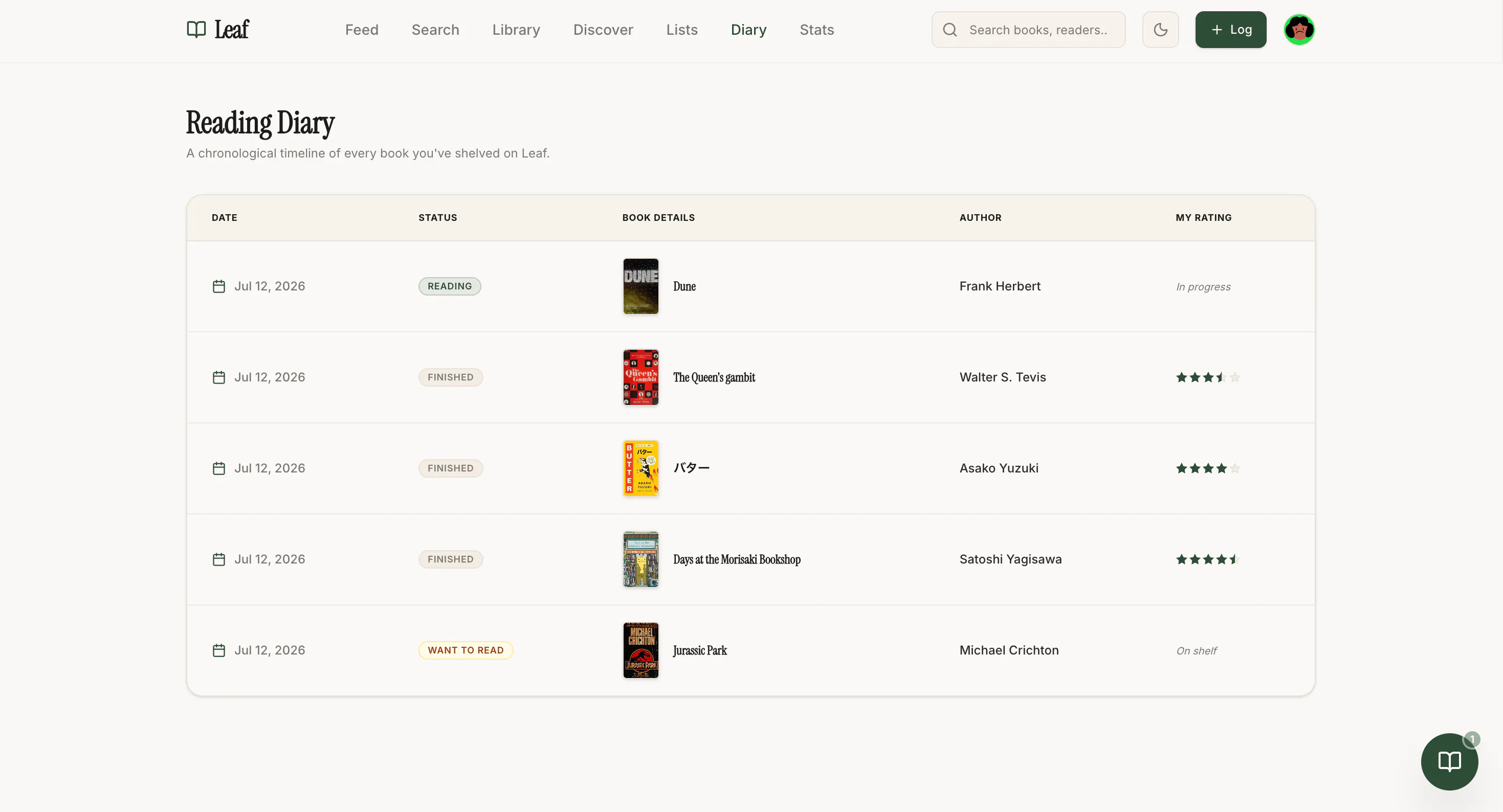Screen dimensions: 1503x812
Task: Switch to the Library page
Action: click(x=516, y=30)
